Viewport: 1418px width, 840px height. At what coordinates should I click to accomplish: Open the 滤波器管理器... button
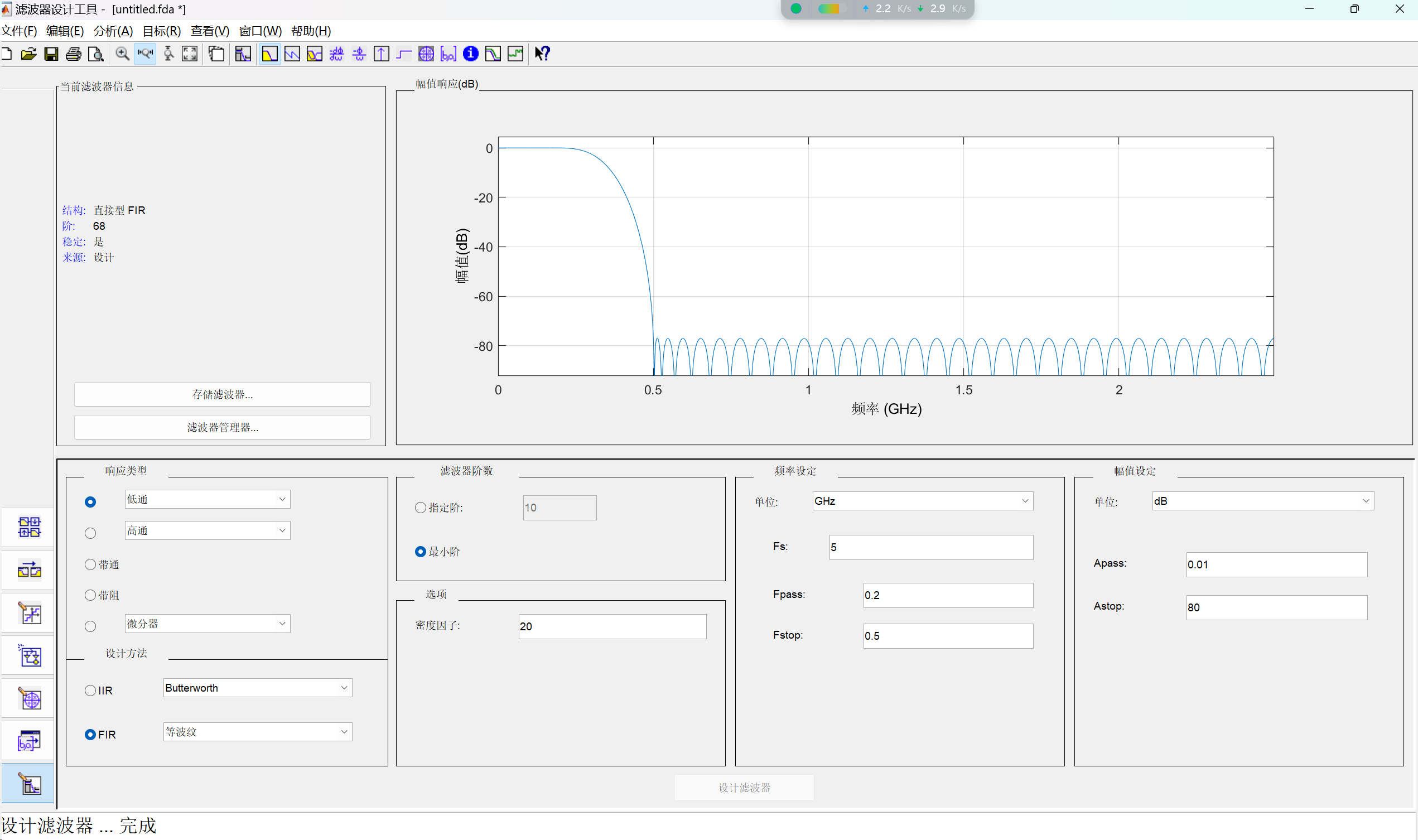(223, 427)
